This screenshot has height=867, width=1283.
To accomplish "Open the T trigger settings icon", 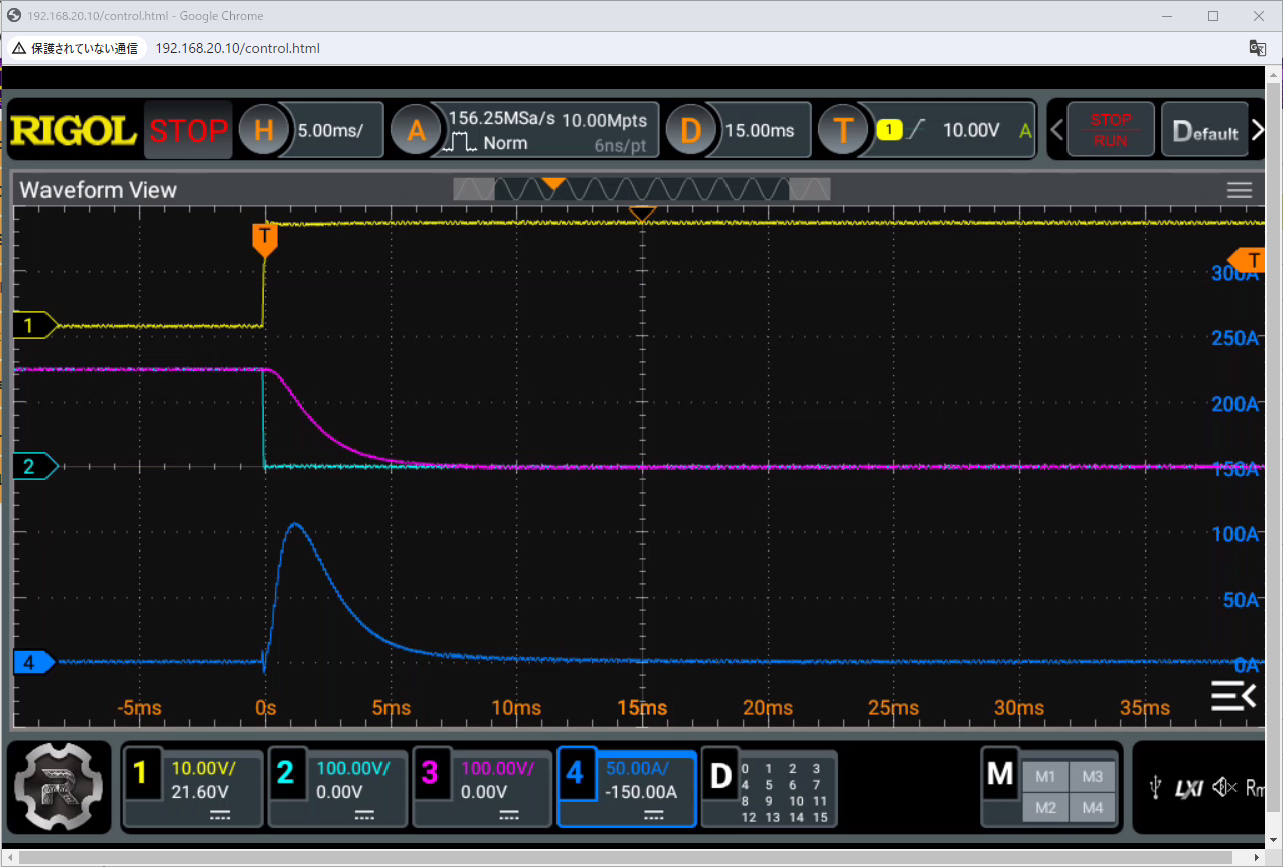I will coord(845,130).
